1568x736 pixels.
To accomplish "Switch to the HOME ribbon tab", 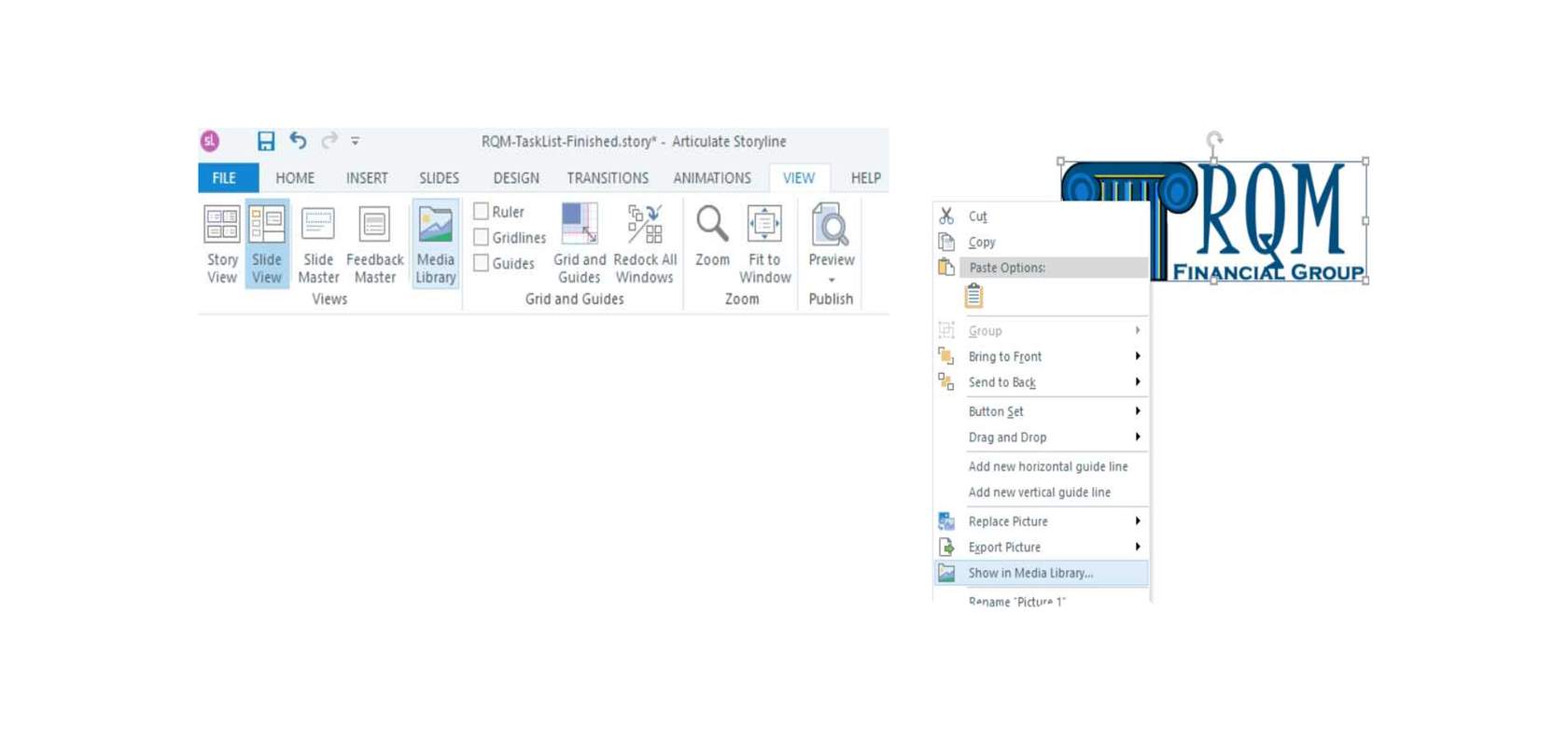I will (295, 177).
